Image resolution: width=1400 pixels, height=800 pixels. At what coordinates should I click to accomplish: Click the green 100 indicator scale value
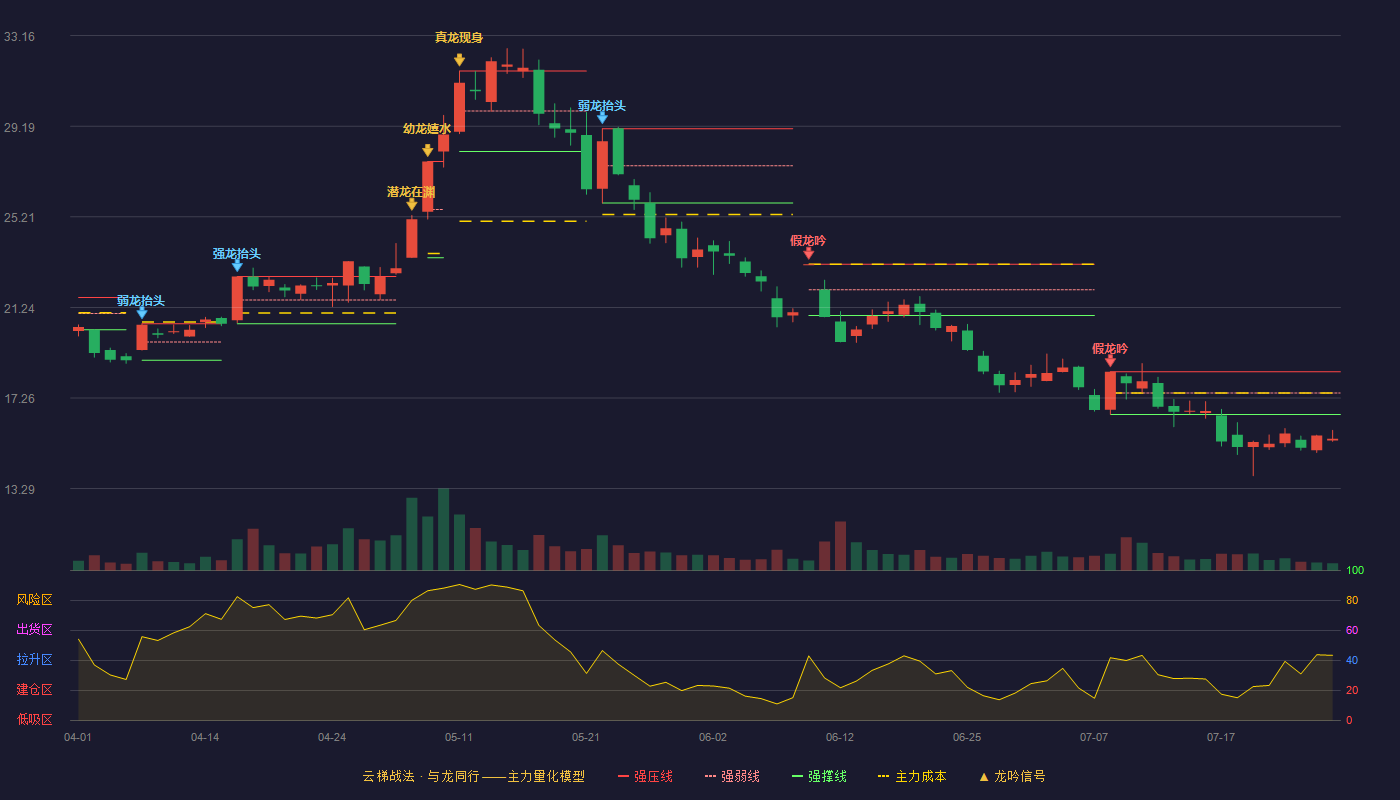1355,570
